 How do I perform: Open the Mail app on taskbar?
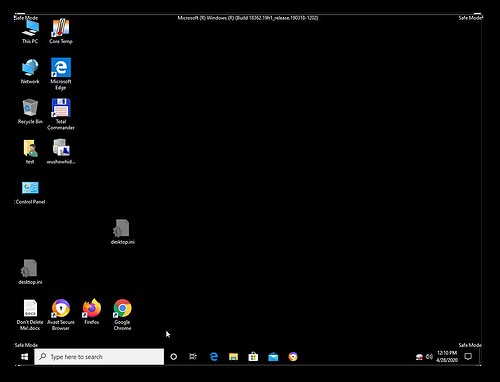pos(273,357)
